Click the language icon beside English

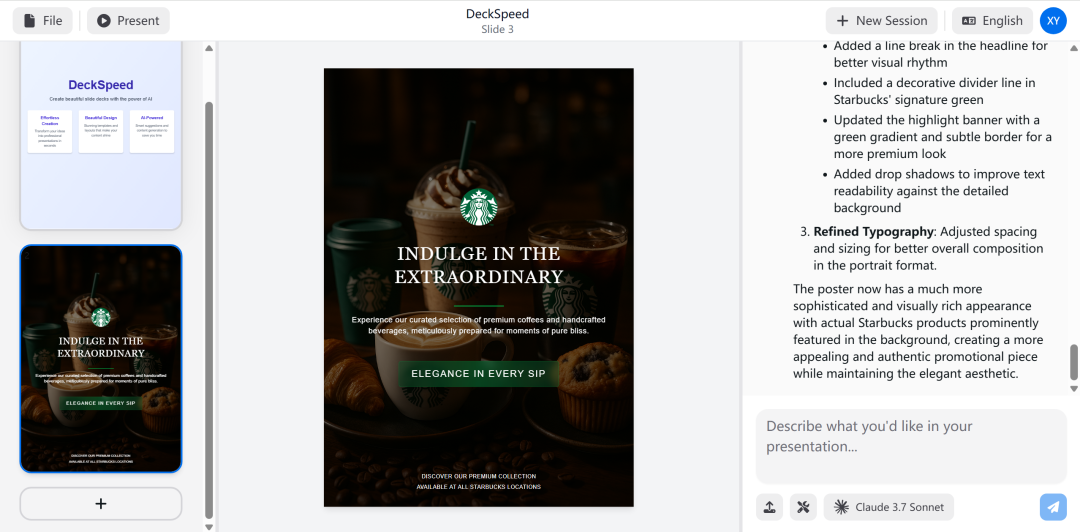click(969, 21)
